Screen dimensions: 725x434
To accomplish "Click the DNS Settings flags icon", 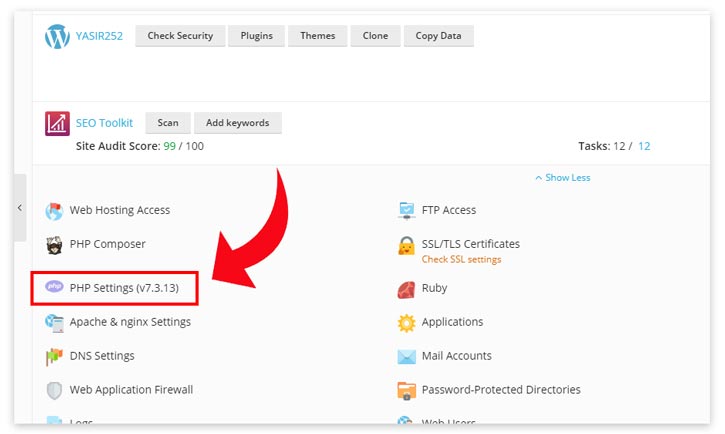I will tap(54, 356).
